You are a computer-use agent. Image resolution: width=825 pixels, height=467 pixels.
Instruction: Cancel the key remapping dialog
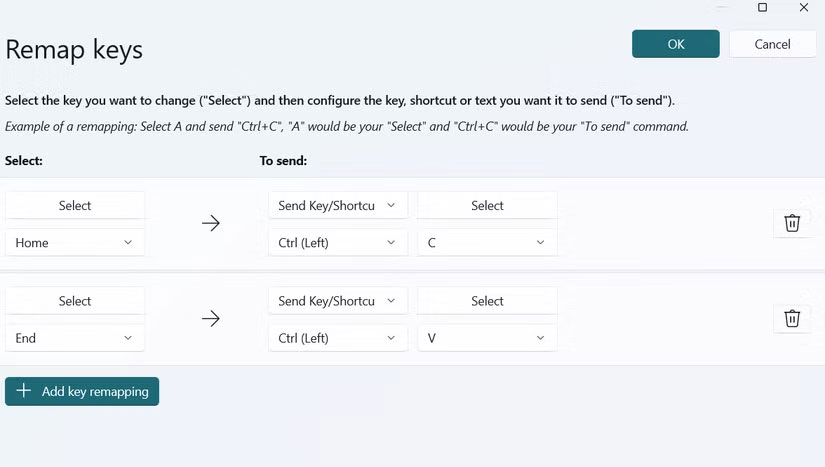772,44
